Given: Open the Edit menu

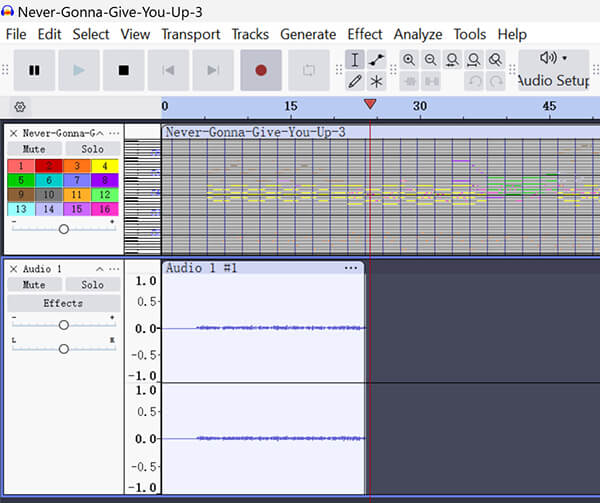Looking at the screenshot, I should pyautogui.click(x=49, y=34).
